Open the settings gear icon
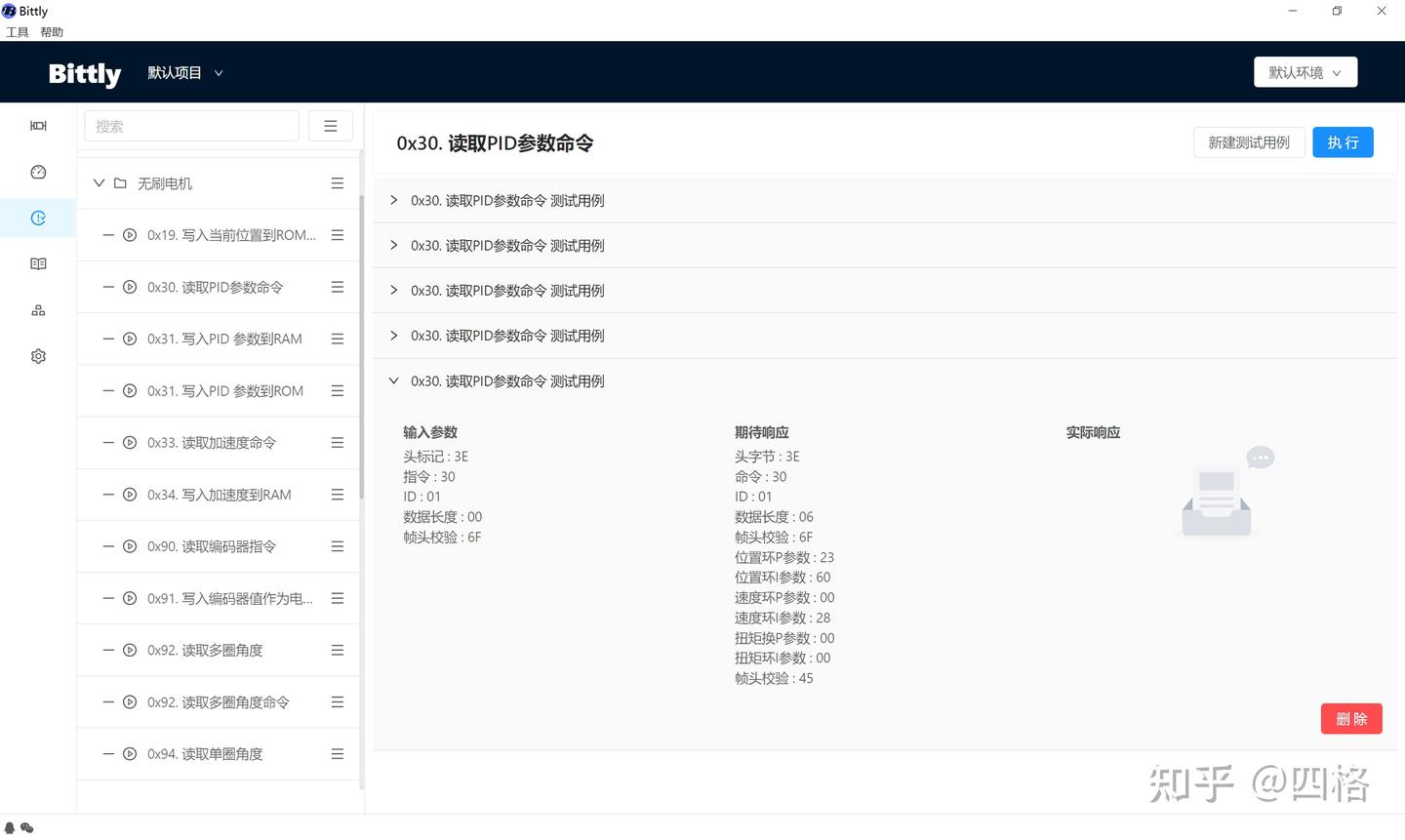The image size is (1405, 840). tap(38, 355)
